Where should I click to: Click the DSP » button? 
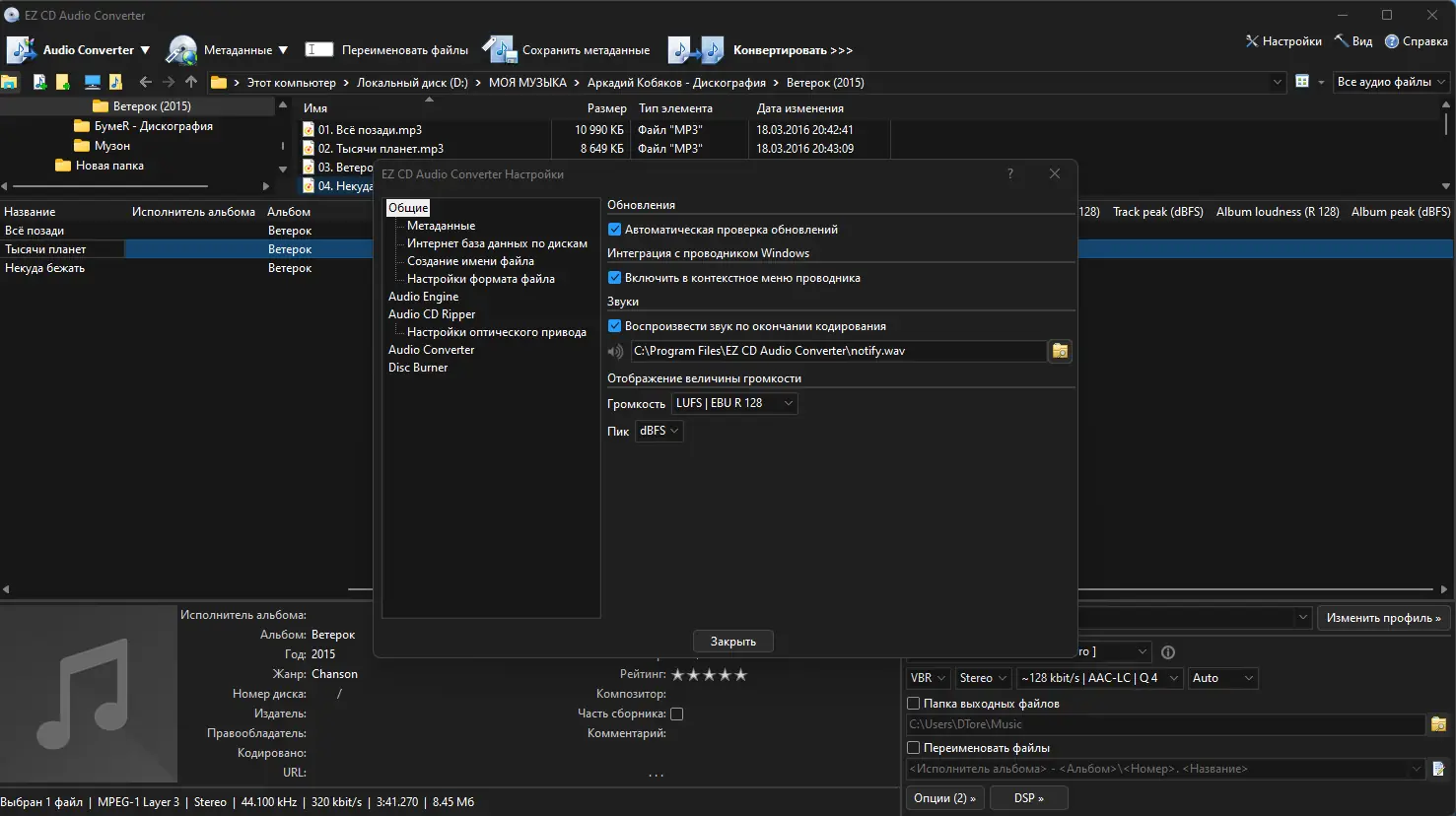click(1028, 798)
